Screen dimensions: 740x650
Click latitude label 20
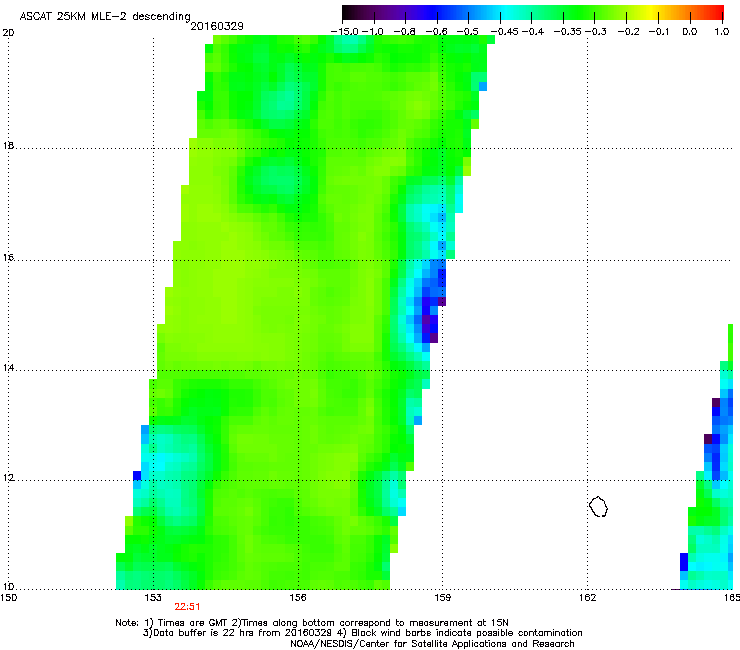(8, 33)
